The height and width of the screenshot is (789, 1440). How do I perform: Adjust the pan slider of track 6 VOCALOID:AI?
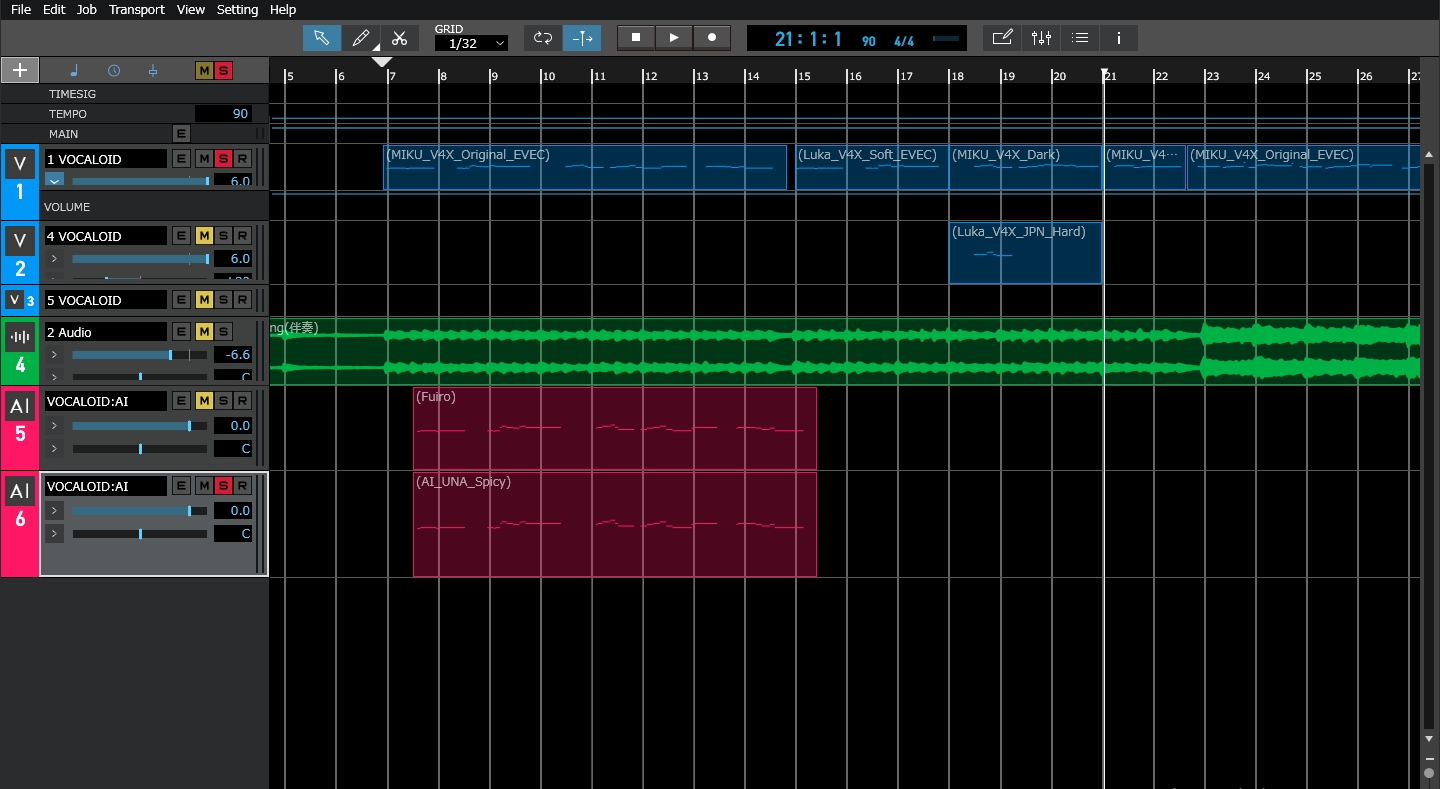click(140, 534)
